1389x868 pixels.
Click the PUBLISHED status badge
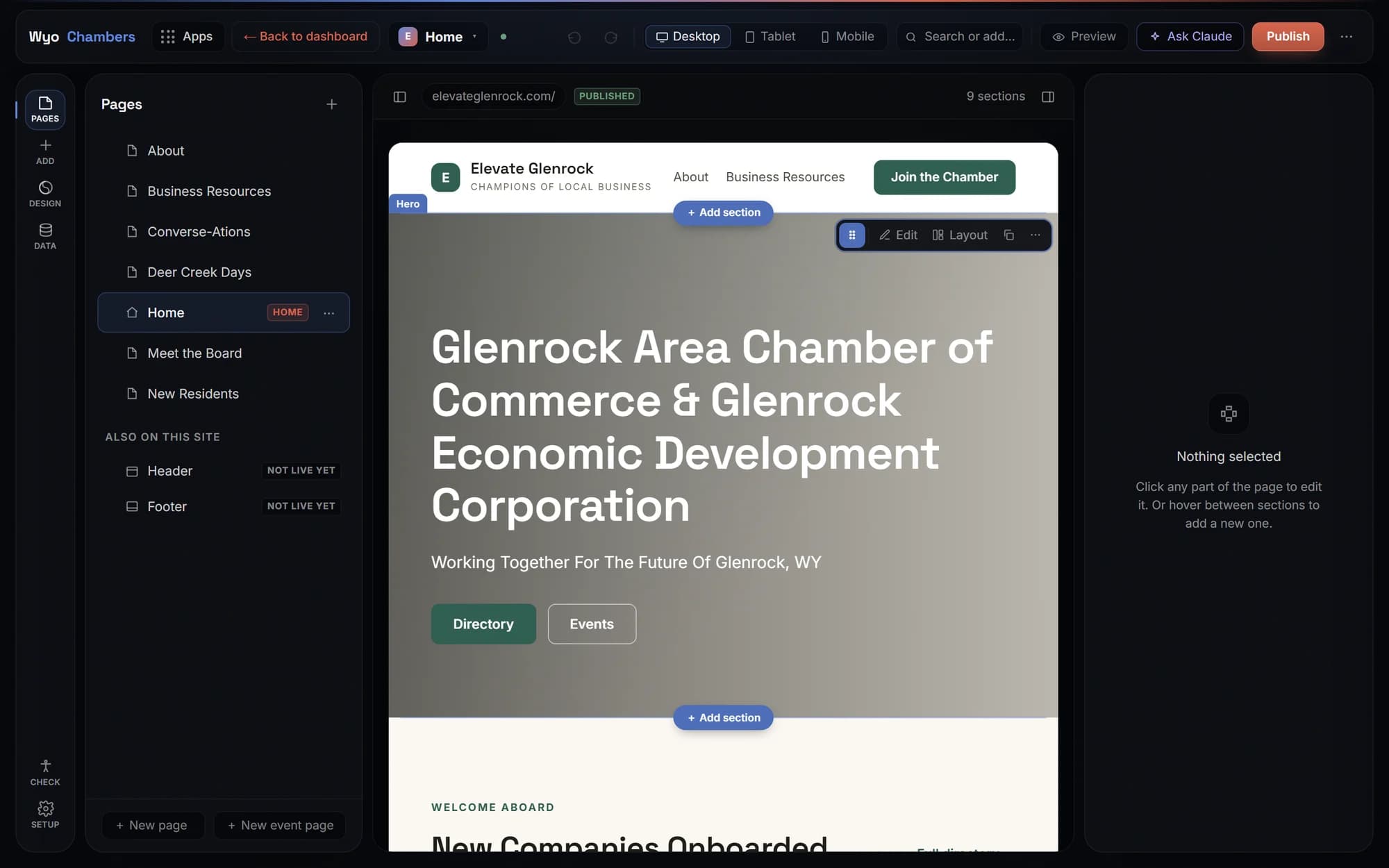click(x=607, y=97)
